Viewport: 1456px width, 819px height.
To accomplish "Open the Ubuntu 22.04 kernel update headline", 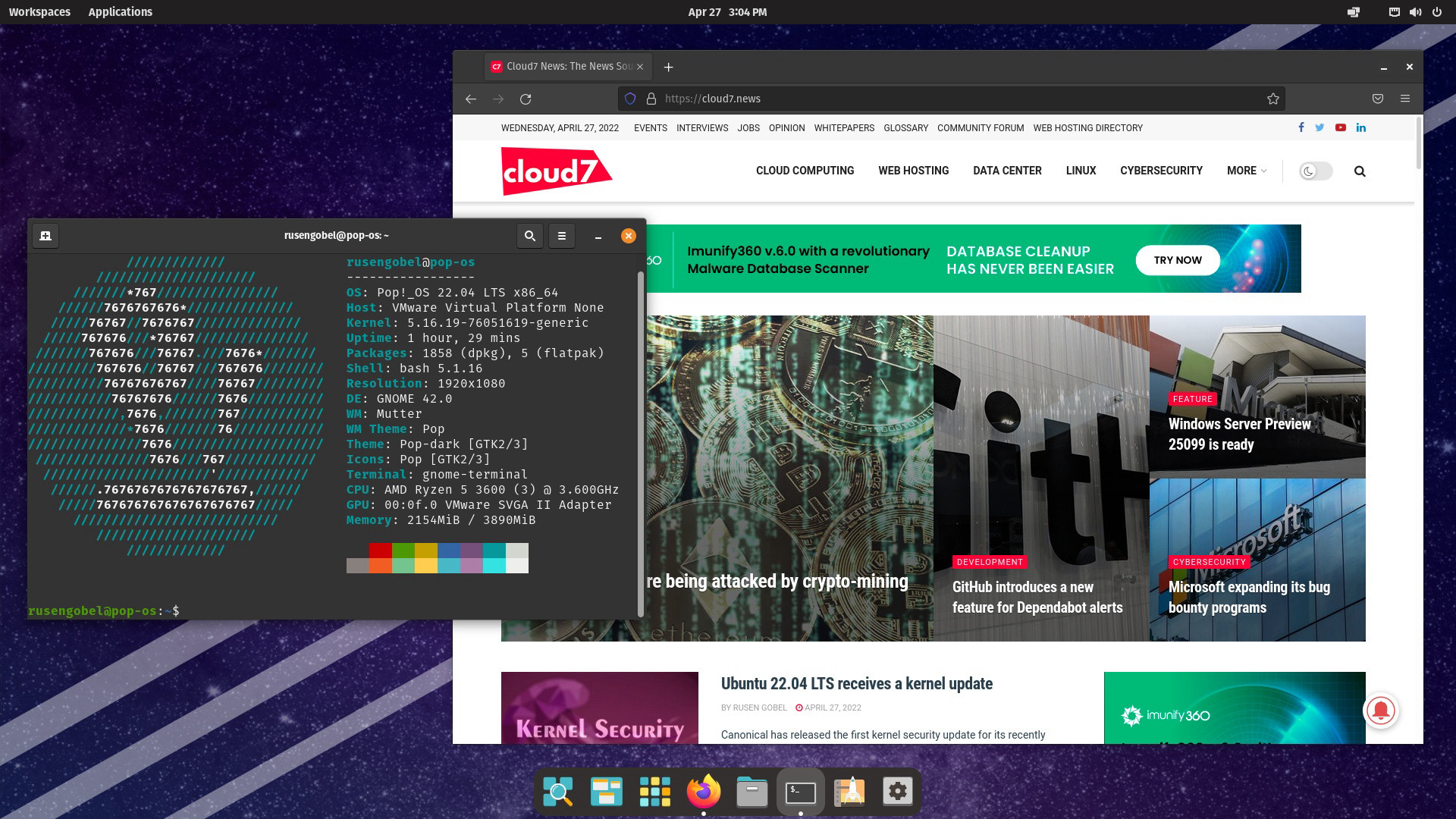I will pos(856,683).
